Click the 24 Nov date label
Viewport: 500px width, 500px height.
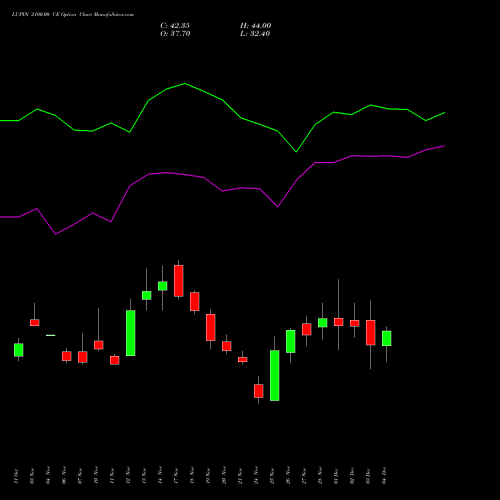256,475
